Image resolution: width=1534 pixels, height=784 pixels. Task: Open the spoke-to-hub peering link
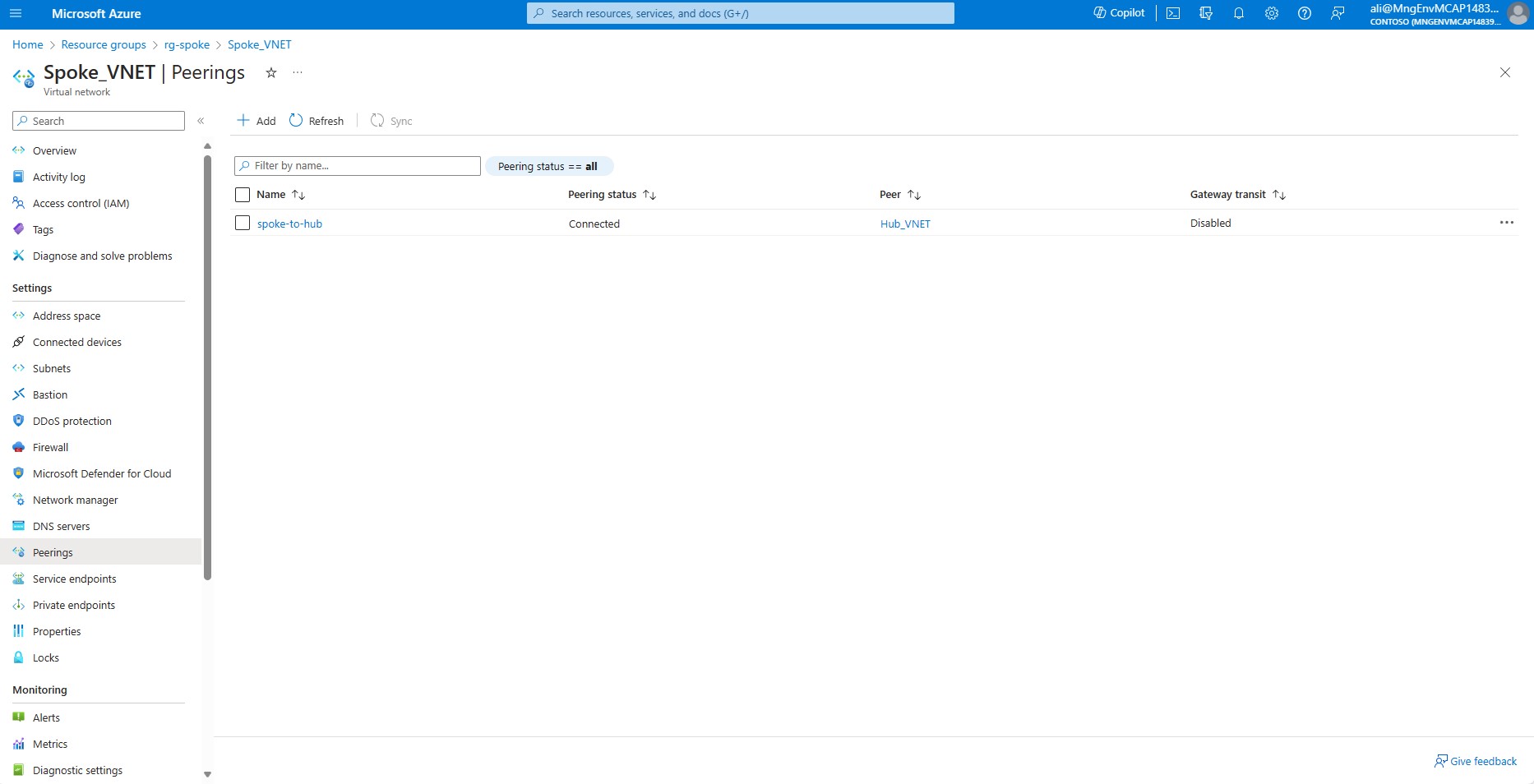pos(289,224)
